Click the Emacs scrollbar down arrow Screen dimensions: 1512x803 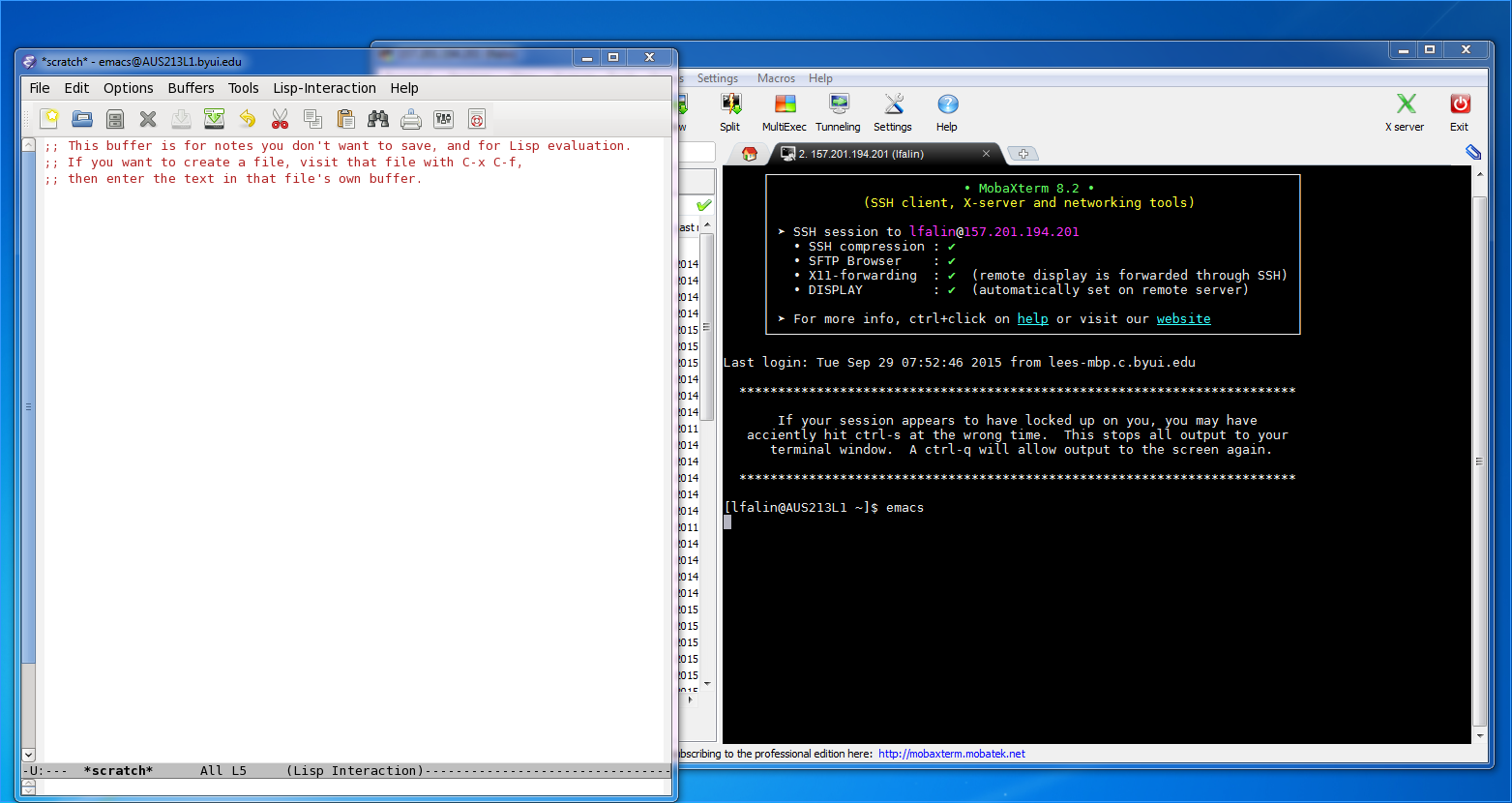28,755
